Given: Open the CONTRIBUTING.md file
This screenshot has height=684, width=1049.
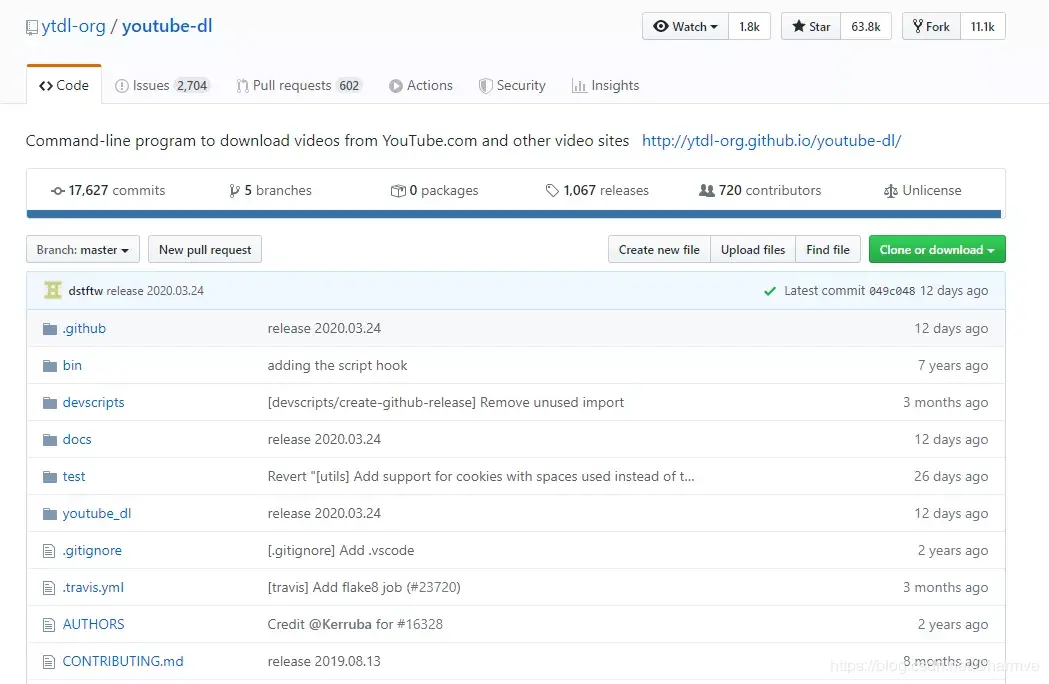Looking at the screenshot, I should tap(123, 661).
